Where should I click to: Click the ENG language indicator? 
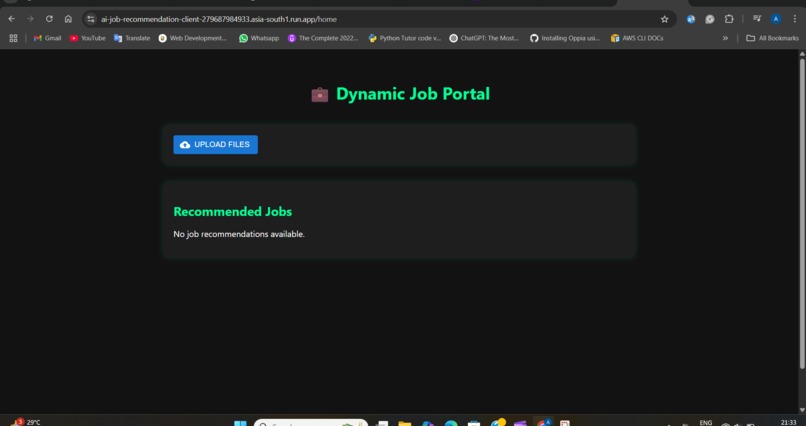[x=706, y=422]
